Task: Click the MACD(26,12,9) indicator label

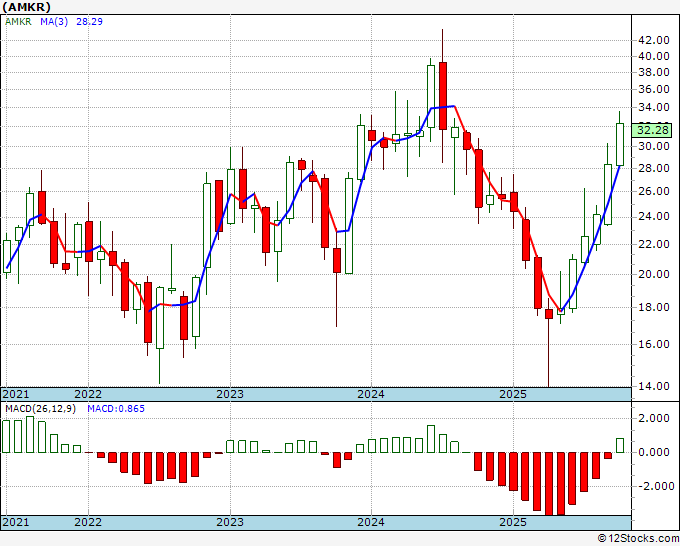Action: pos(40,409)
